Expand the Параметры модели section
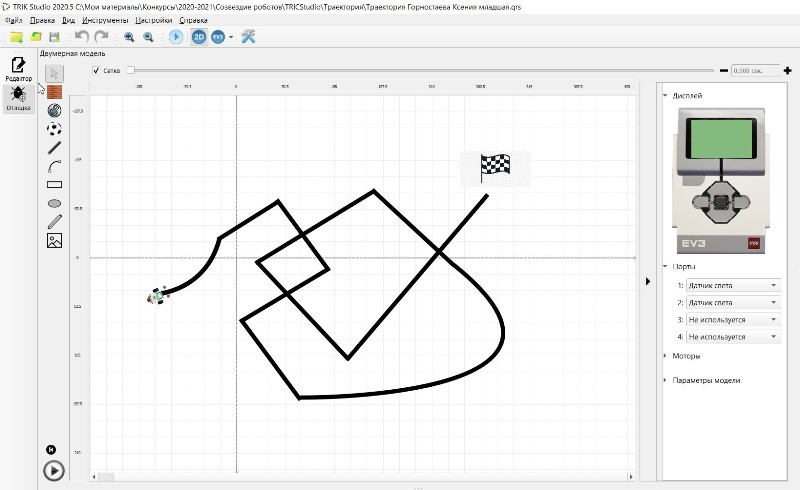The width and height of the screenshot is (800, 490). [x=706, y=380]
